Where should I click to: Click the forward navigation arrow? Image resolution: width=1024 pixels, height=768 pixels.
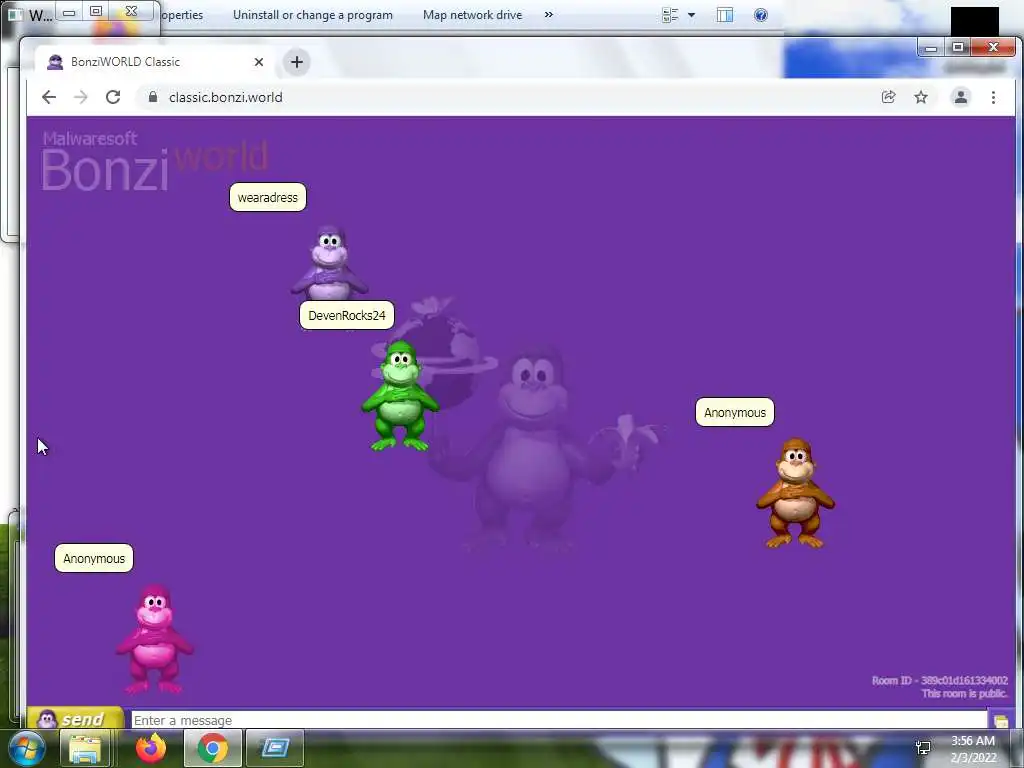[x=80, y=97]
